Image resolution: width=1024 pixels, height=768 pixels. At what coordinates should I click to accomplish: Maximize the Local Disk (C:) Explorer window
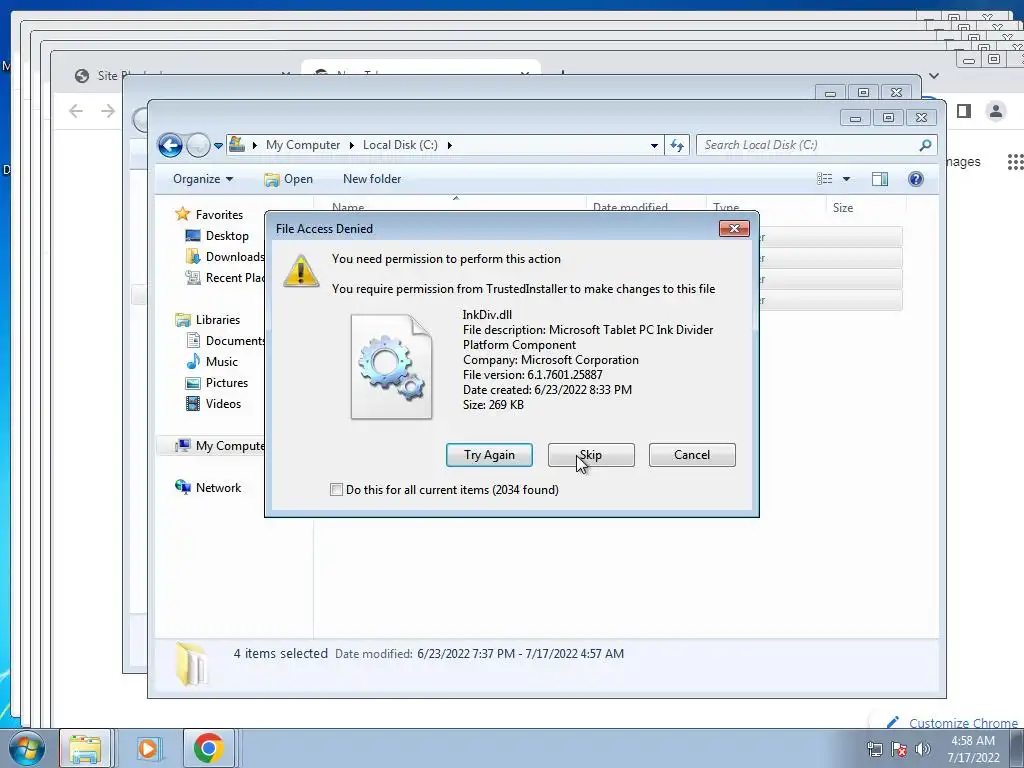[888, 118]
